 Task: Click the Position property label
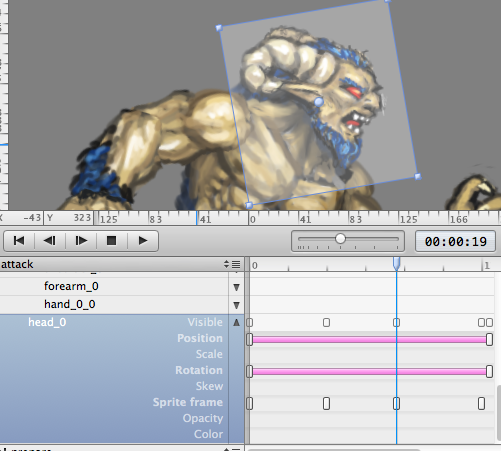[200, 338]
